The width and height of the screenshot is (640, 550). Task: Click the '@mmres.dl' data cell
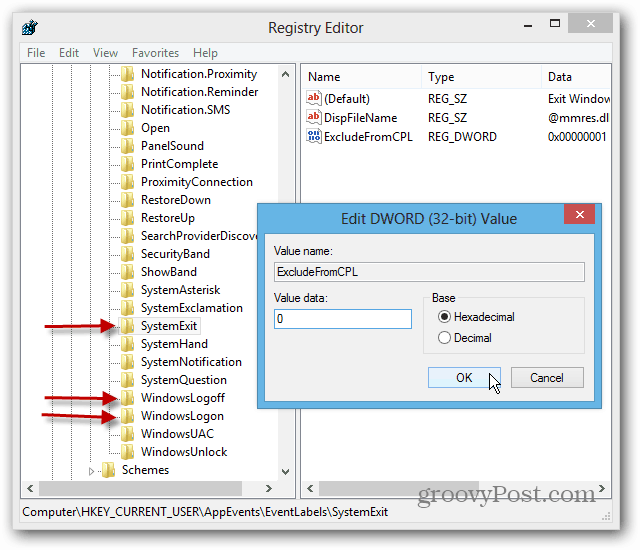(578, 118)
